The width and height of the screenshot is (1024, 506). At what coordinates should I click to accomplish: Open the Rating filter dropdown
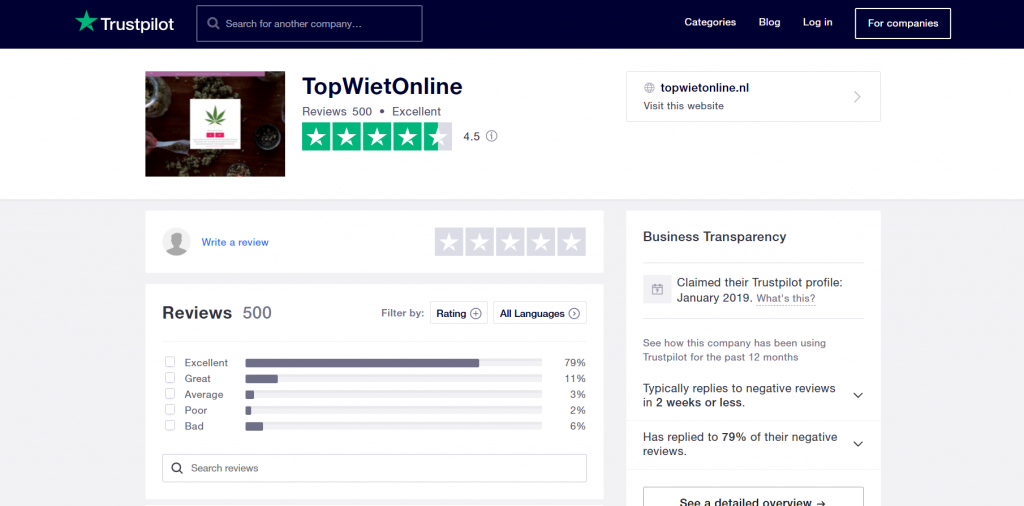458,313
